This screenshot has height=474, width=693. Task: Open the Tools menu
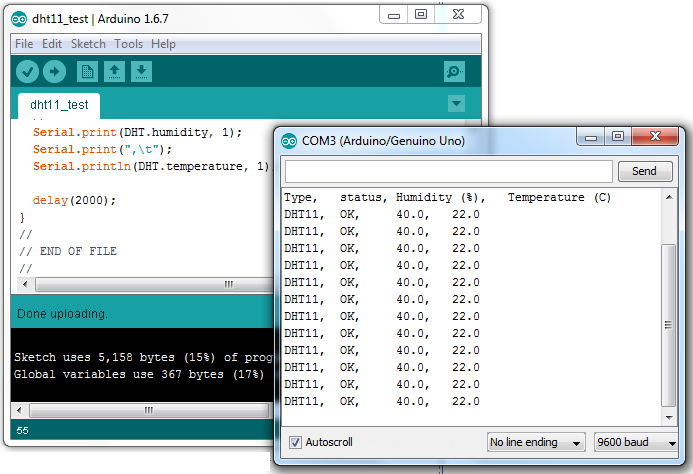(x=128, y=44)
